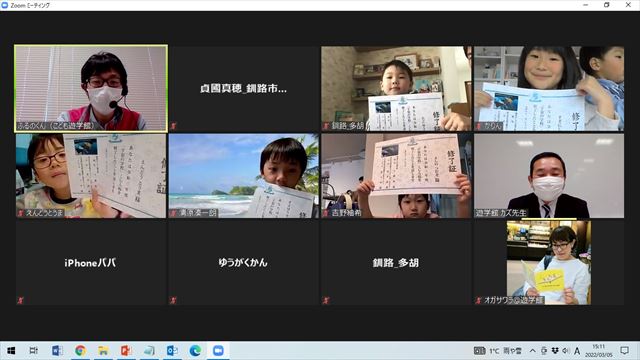Click the Zoom logo in title bar
The image size is (640, 360).
(5, 5)
